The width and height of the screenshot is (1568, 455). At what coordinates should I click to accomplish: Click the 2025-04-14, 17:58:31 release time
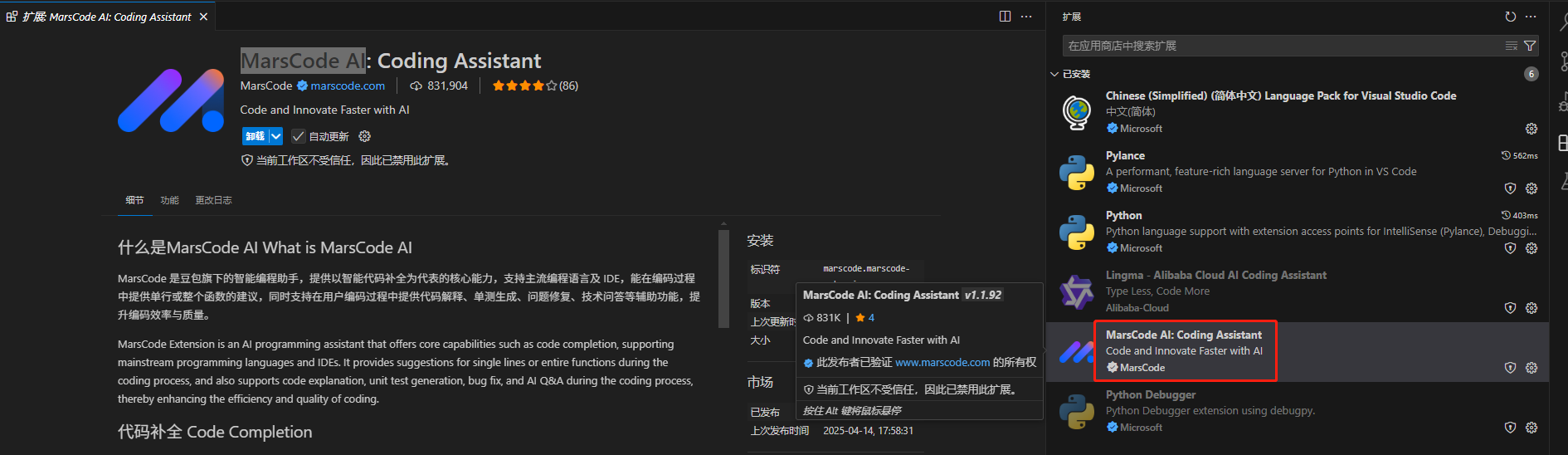click(x=868, y=431)
